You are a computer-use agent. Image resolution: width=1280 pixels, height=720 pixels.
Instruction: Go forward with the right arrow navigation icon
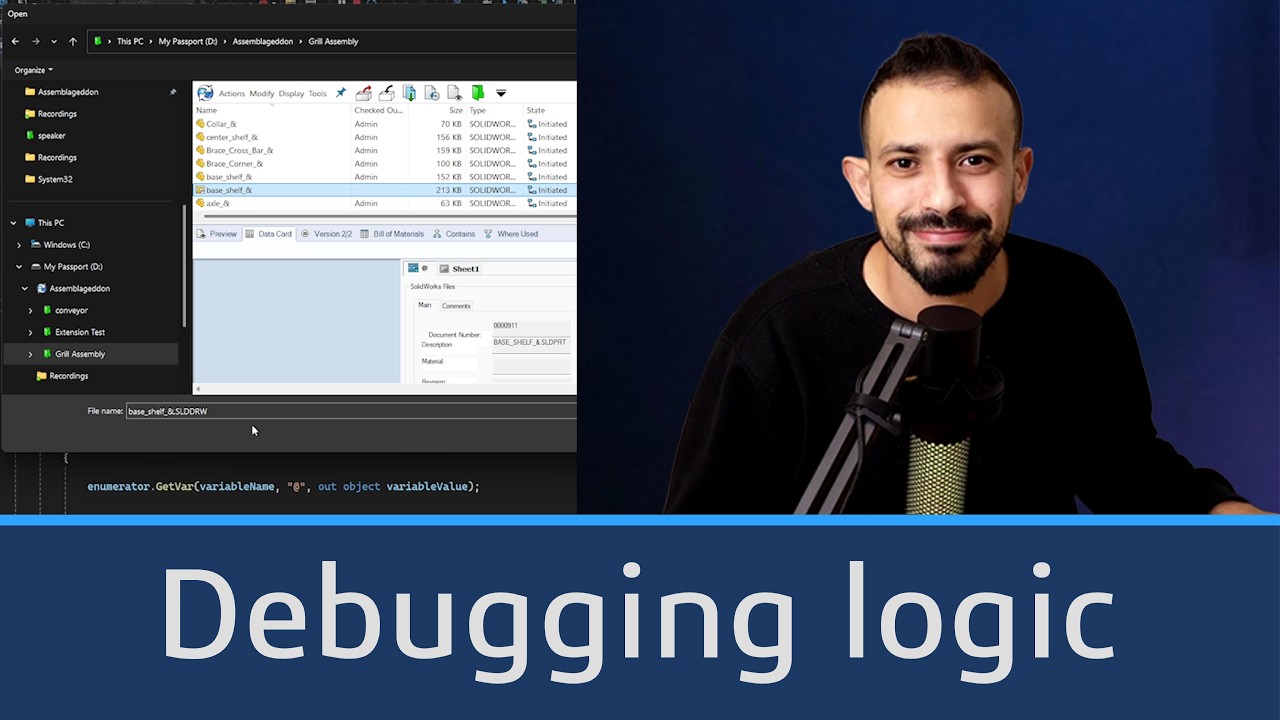pos(36,41)
